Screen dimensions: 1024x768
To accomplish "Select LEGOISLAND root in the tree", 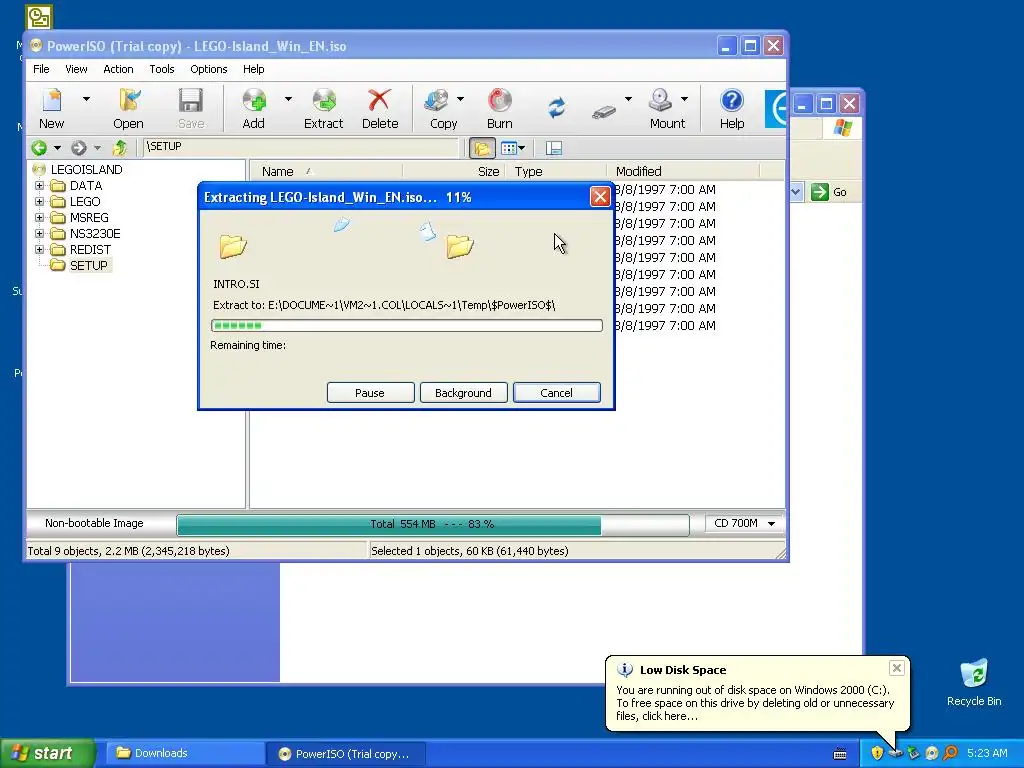I will point(86,170).
